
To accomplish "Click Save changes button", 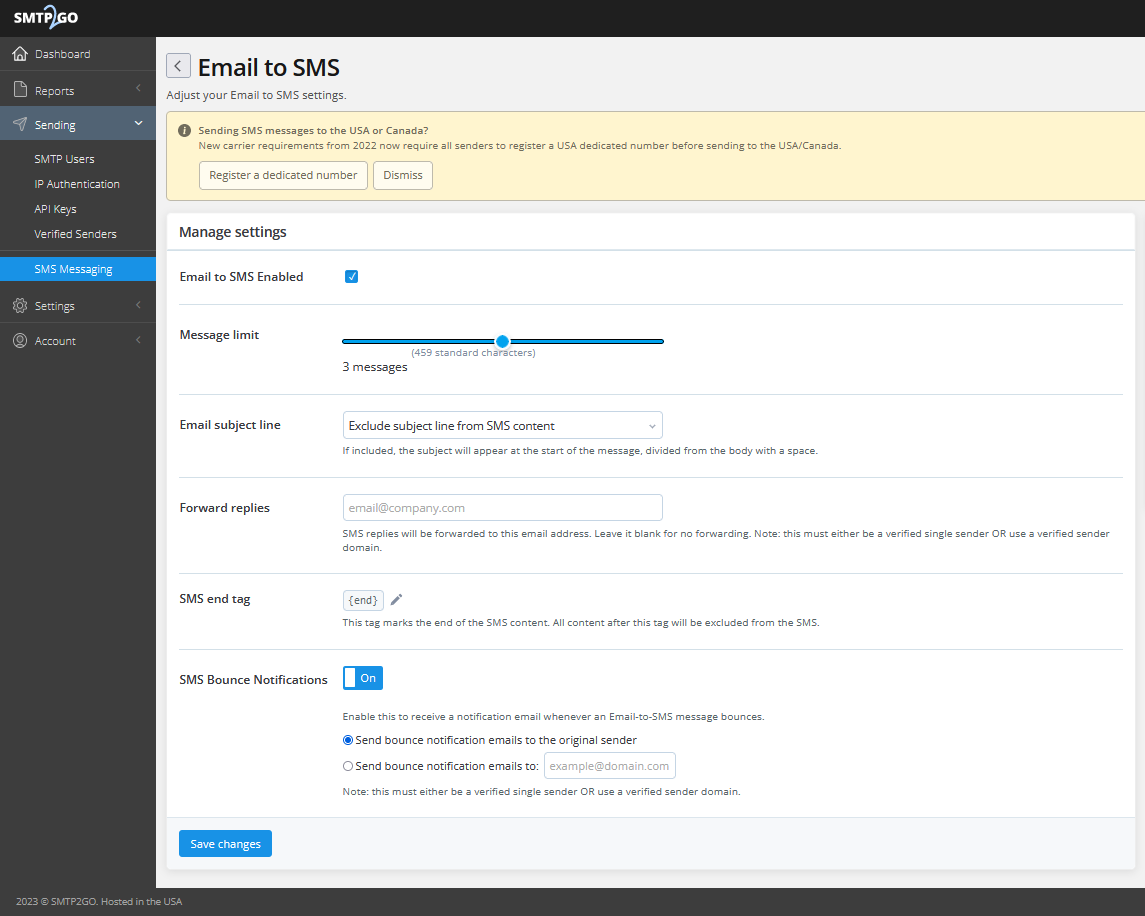I will (225, 844).
